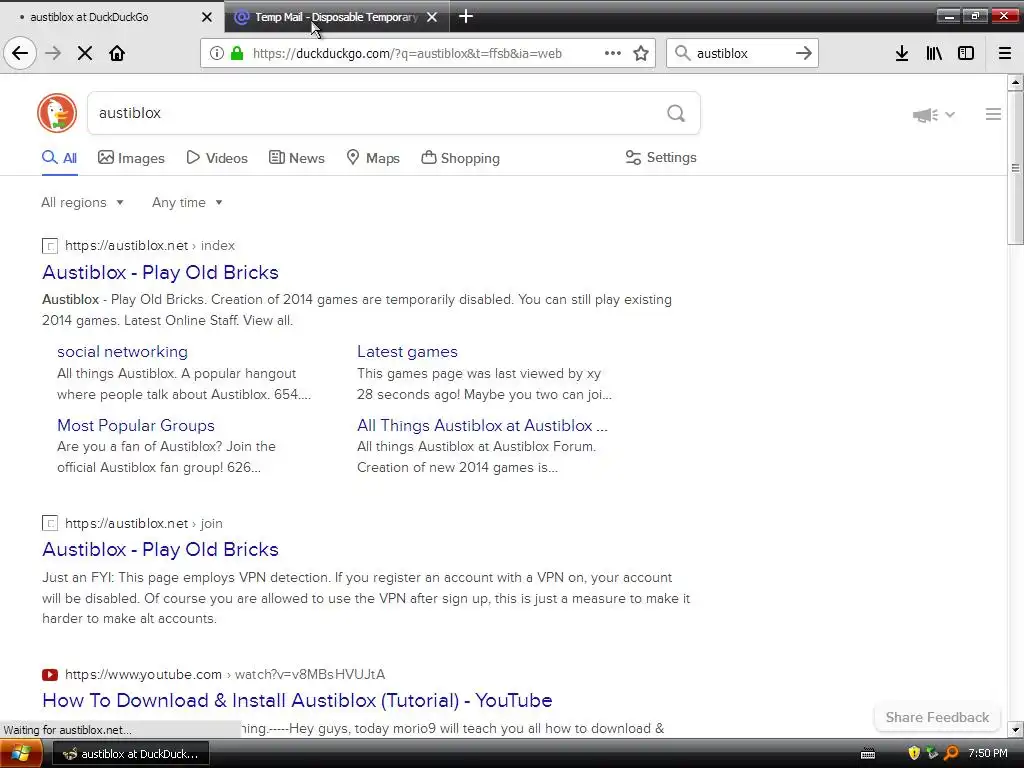Image resolution: width=1024 pixels, height=768 pixels.
Task: Open the How To Download & Install Austiblox video
Action: [297, 700]
